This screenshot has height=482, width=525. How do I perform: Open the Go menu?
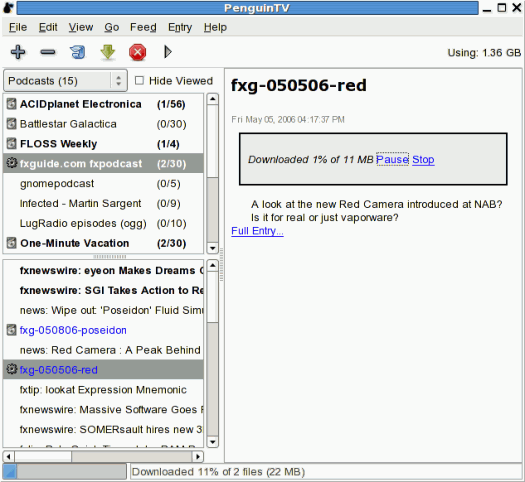[111, 27]
